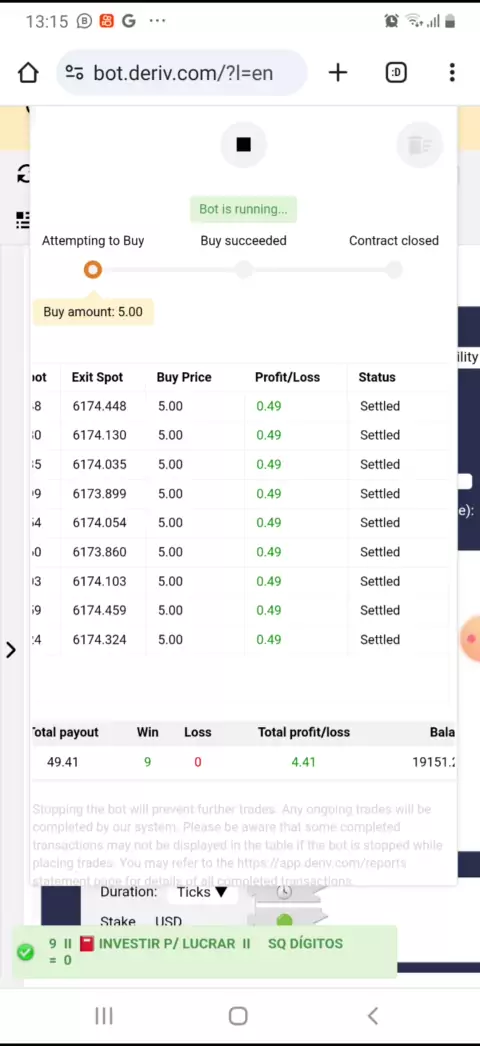Tap the bot.deriv.com address bar
The width and height of the screenshot is (480, 1046).
[183, 73]
